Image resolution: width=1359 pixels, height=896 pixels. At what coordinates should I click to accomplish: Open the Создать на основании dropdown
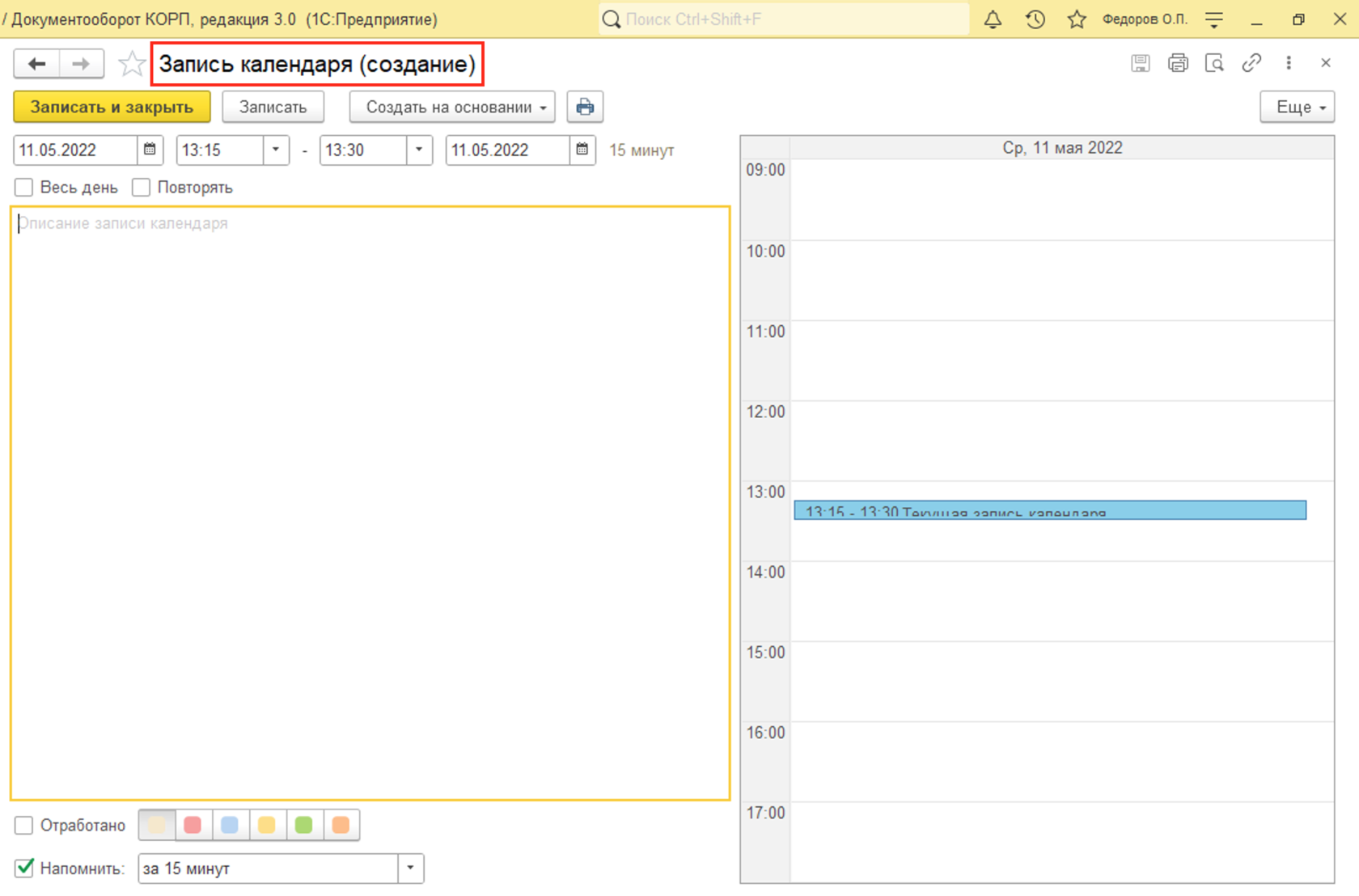click(452, 107)
